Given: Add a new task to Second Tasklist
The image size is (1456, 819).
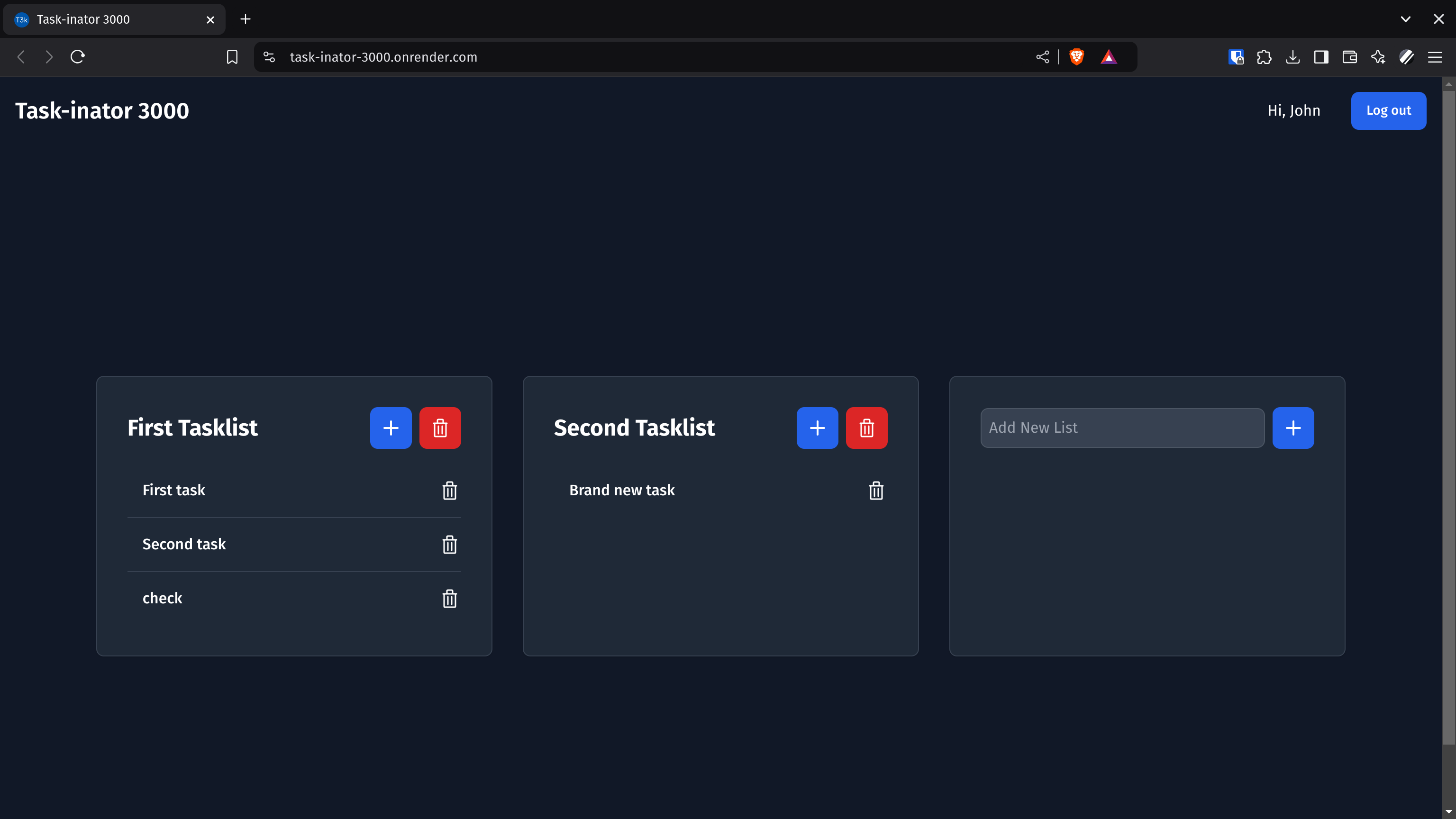Looking at the screenshot, I should click(817, 428).
